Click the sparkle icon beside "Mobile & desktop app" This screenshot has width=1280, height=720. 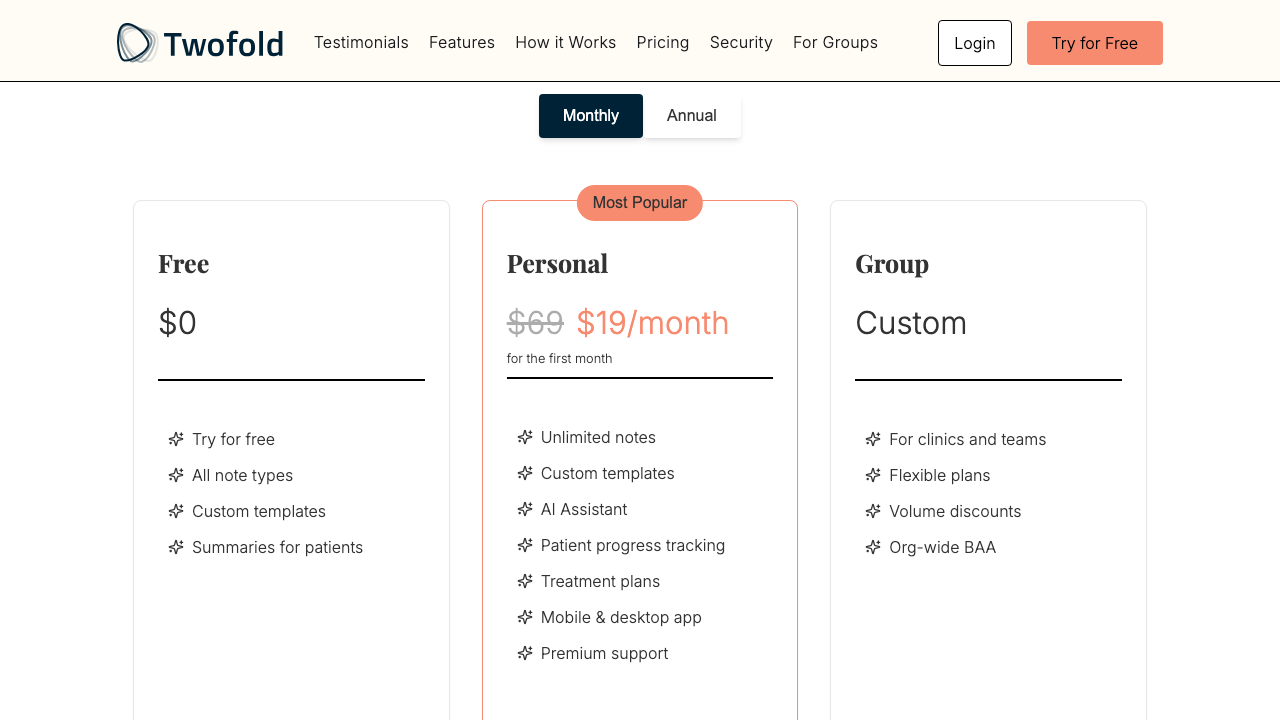[x=525, y=617]
